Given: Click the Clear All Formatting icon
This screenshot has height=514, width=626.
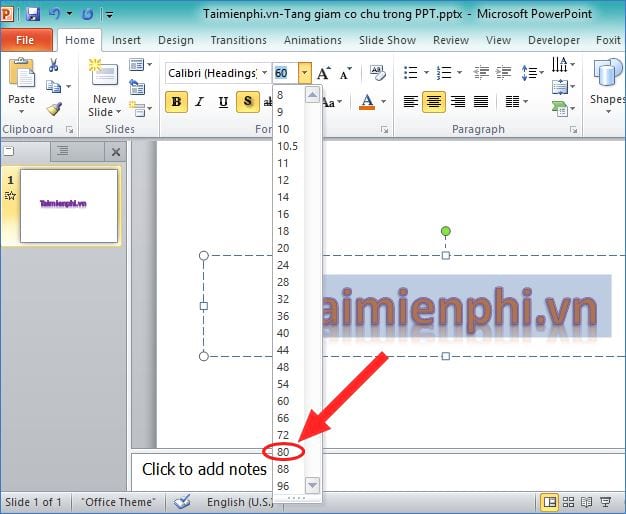Looking at the screenshot, I should tap(378, 73).
